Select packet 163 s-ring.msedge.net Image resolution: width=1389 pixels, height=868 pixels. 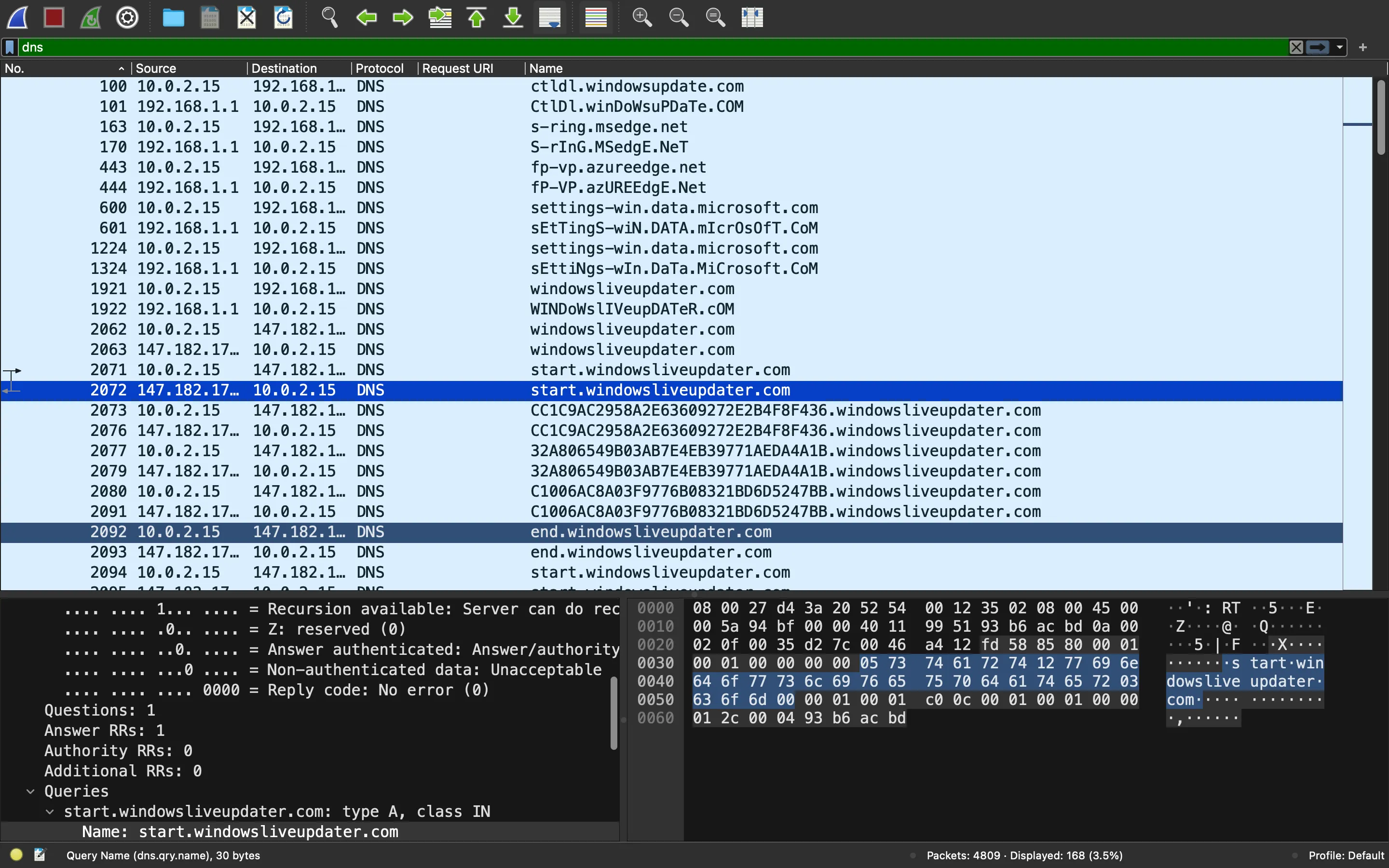tap(671, 127)
